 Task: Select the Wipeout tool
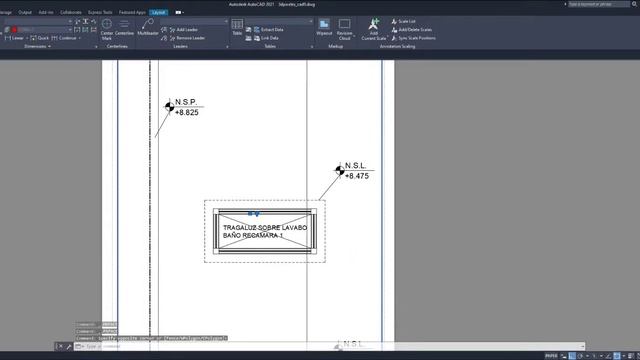click(x=324, y=27)
